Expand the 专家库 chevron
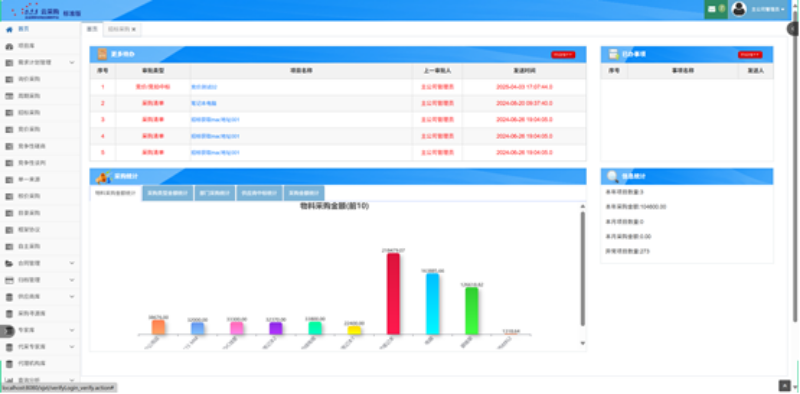This screenshot has height=394, width=800. pos(72,330)
